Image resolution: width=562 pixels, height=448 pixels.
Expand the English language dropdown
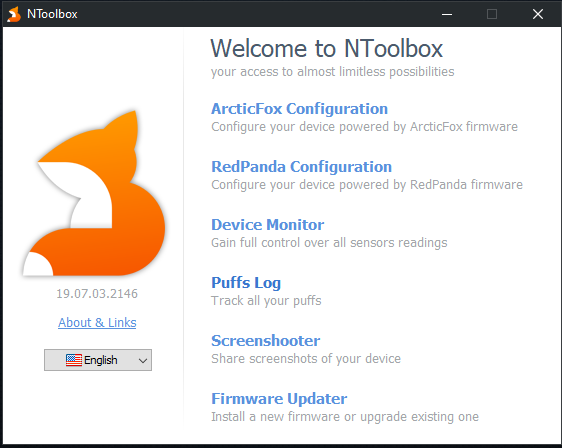(98, 360)
